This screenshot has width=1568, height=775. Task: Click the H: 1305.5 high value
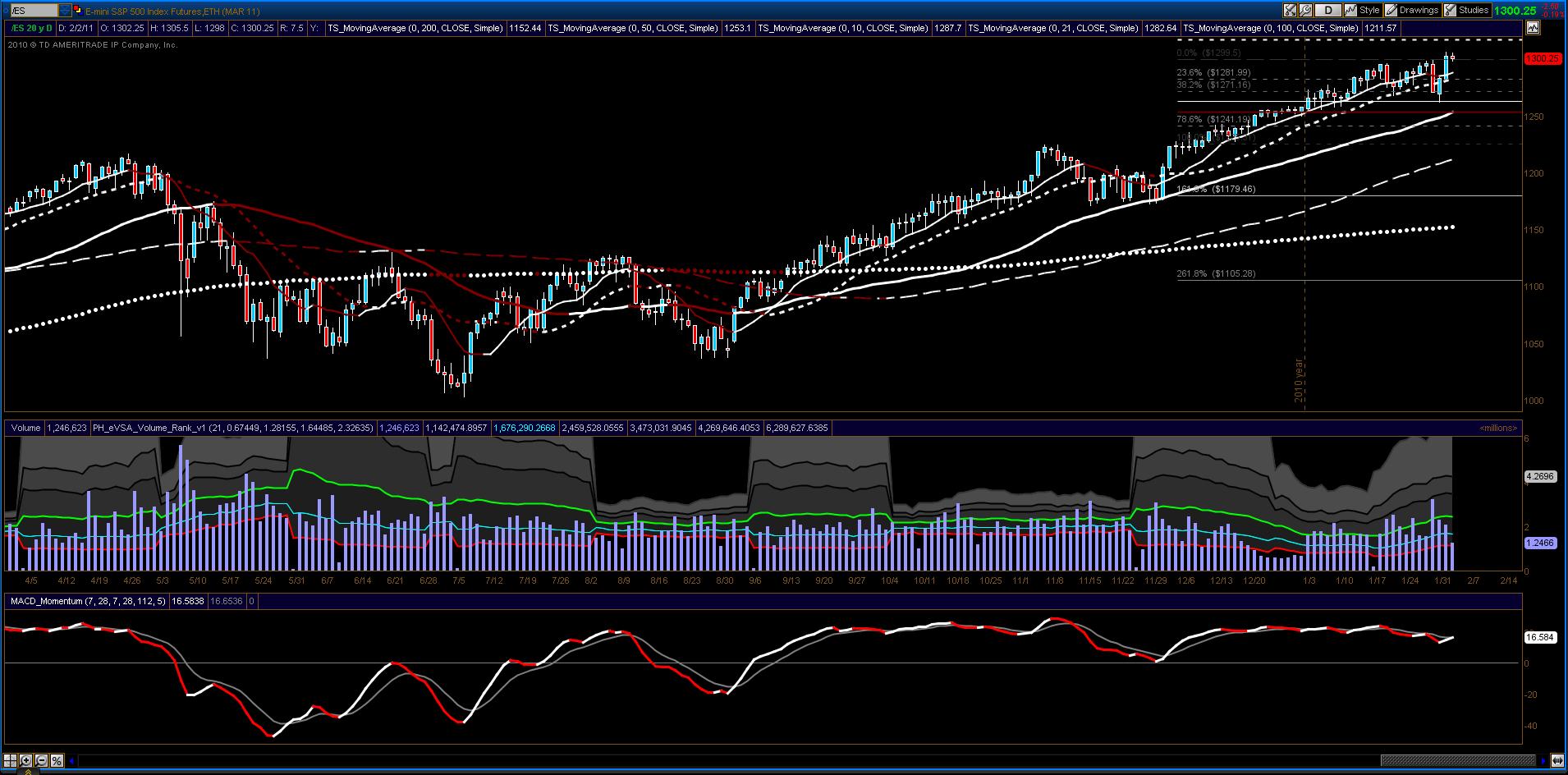169,28
